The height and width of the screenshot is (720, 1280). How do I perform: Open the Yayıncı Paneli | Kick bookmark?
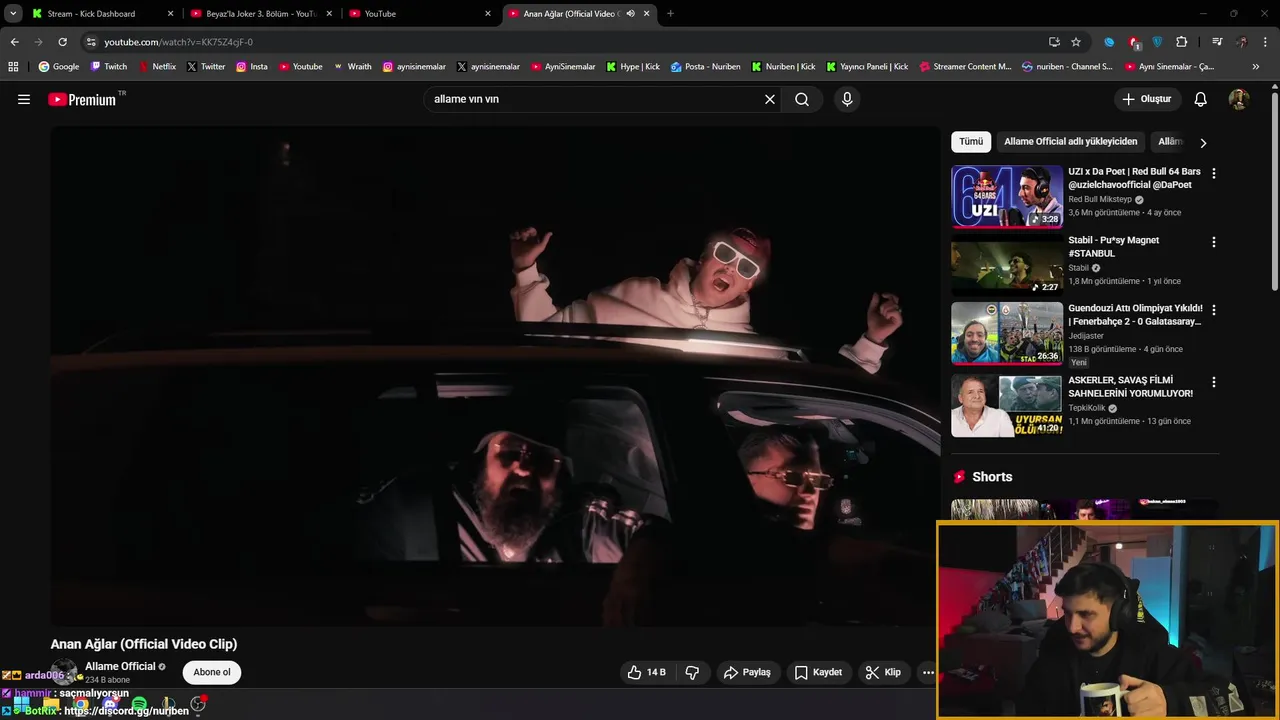[866, 67]
